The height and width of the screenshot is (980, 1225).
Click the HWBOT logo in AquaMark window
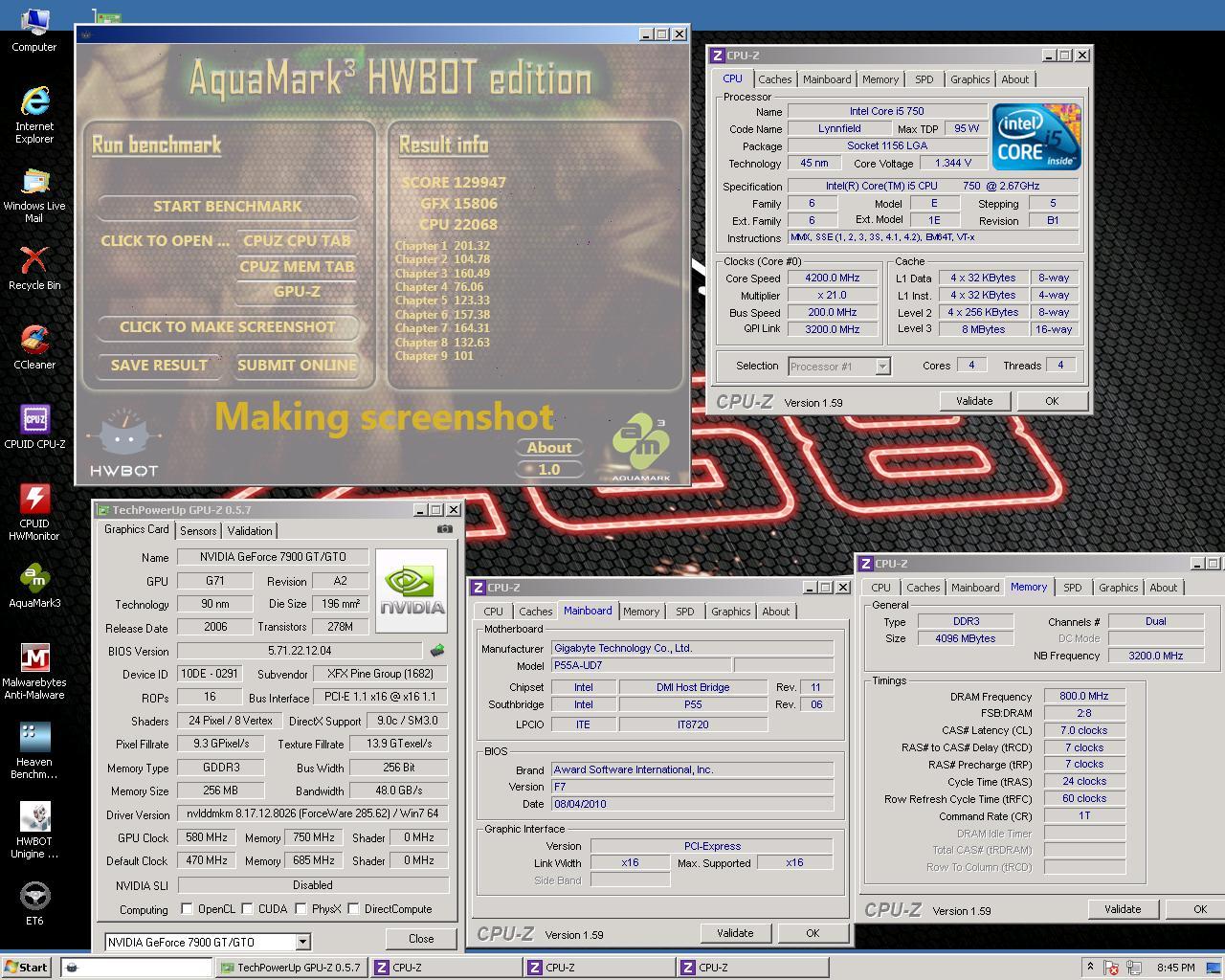123,443
